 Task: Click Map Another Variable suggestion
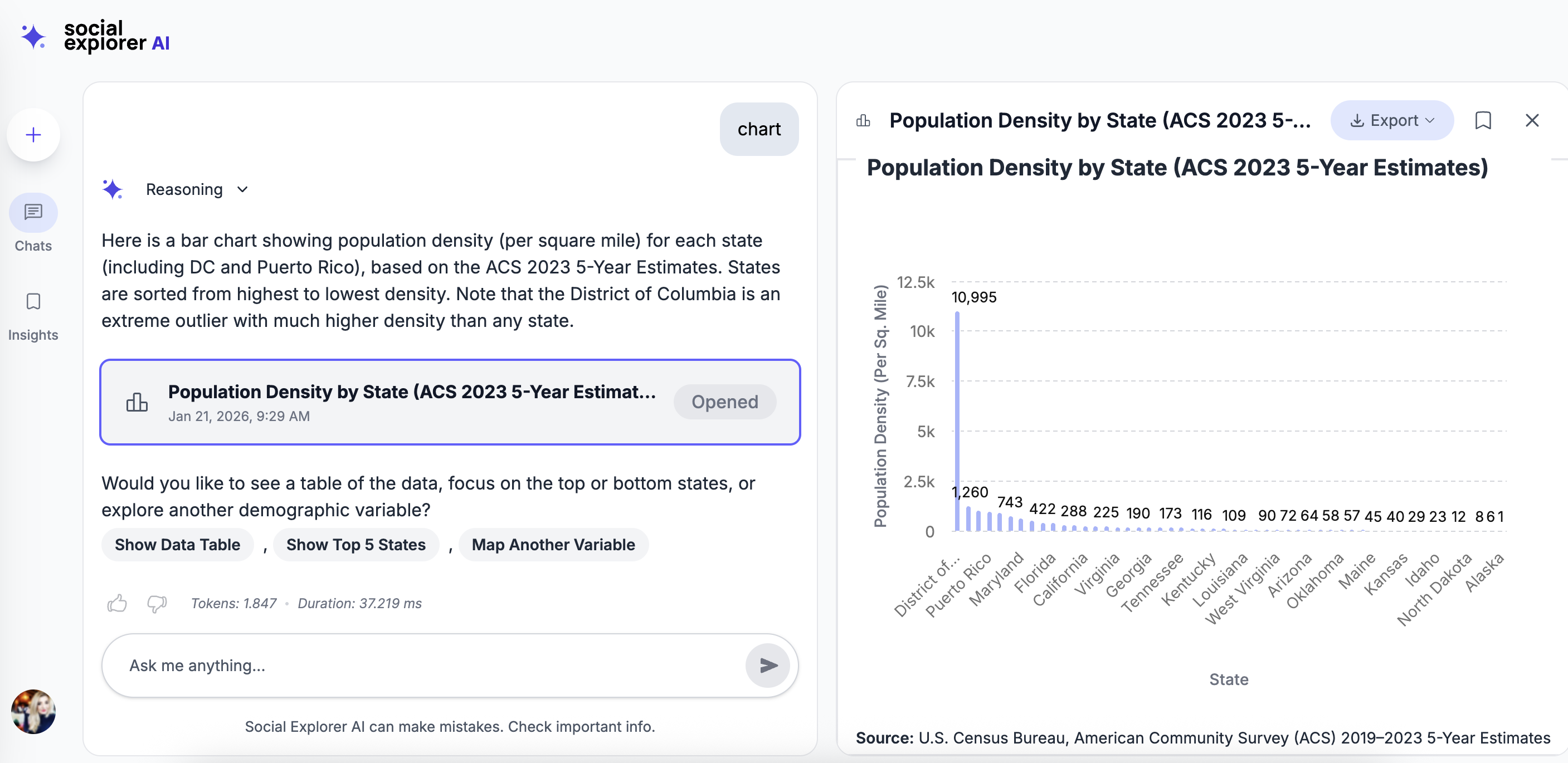(x=553, y=545)
